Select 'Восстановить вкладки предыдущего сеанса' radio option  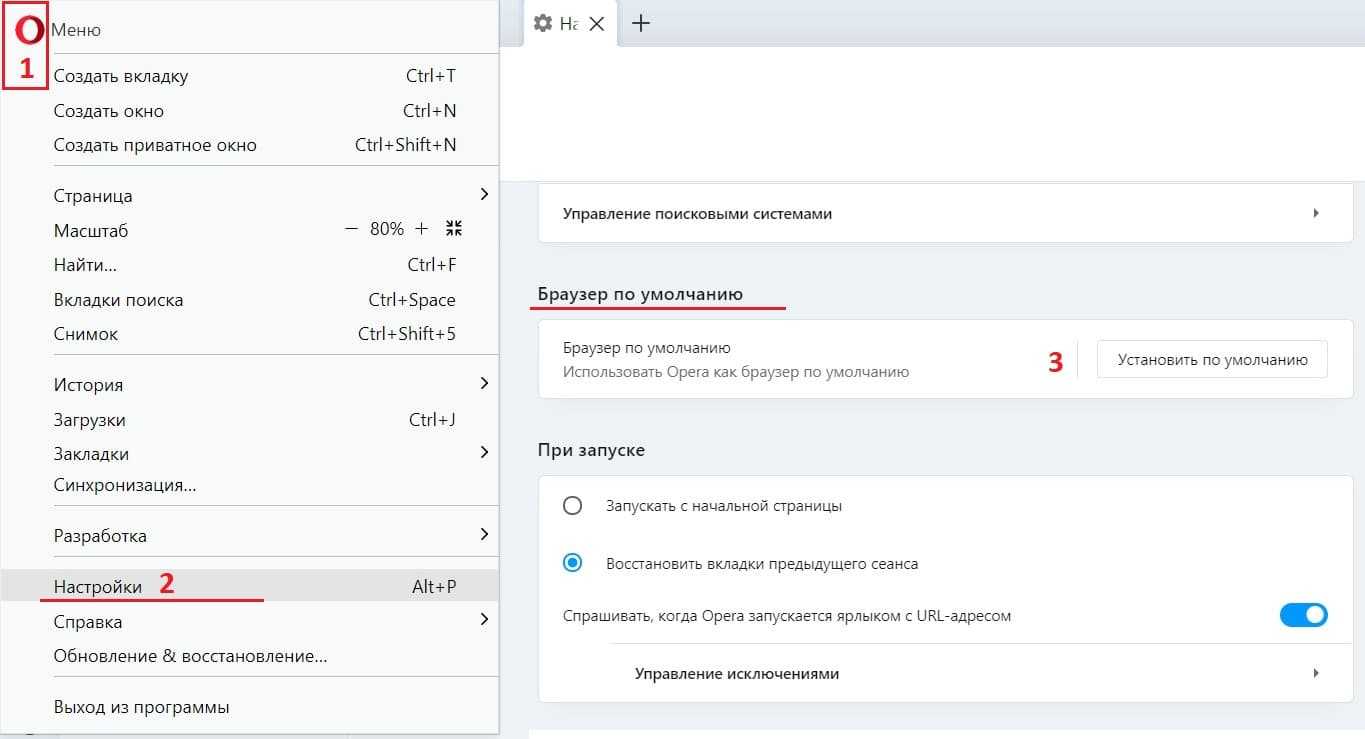coord(572,563)
